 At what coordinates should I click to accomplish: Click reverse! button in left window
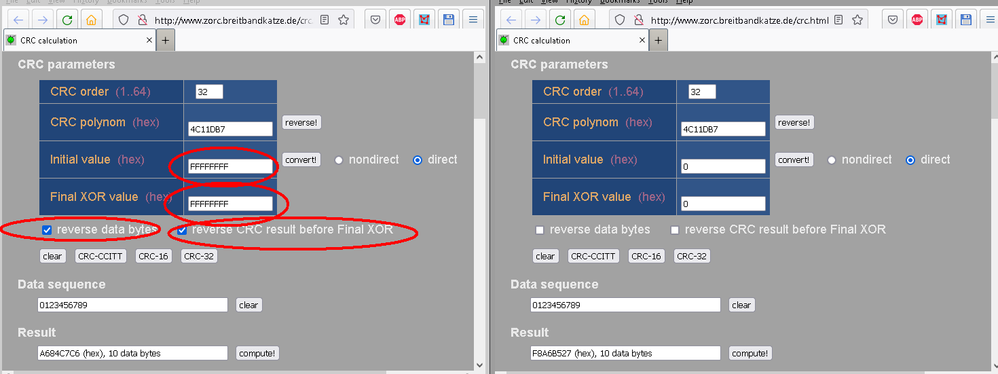302,123
